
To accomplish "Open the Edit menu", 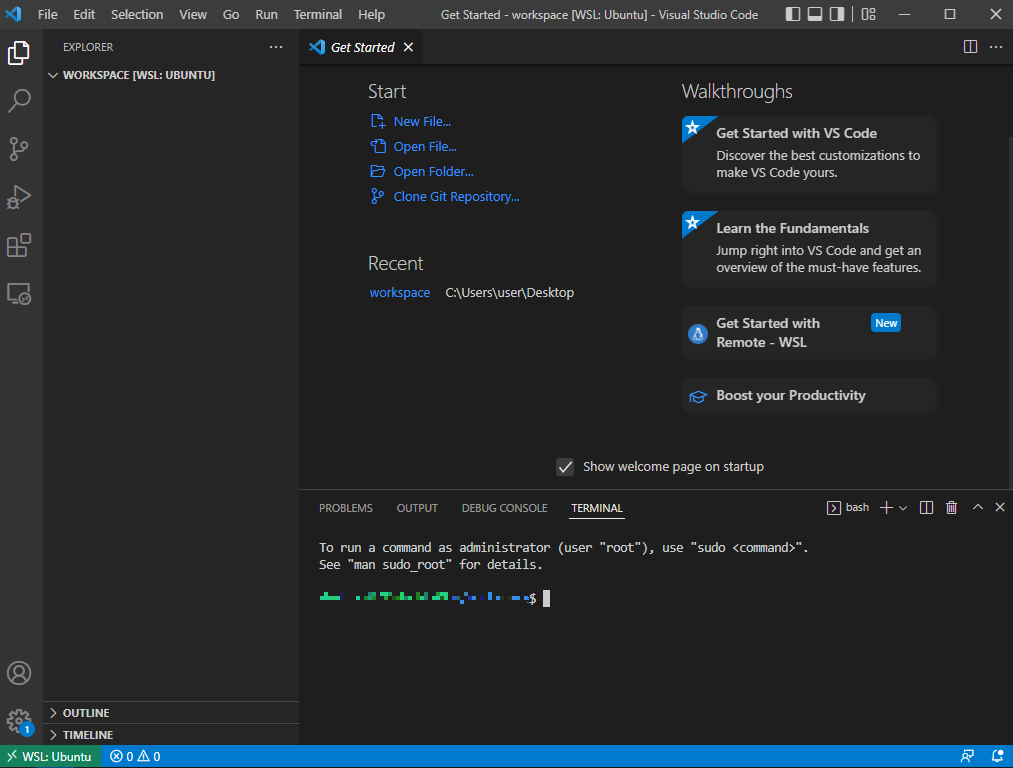I will click(84, 14).
